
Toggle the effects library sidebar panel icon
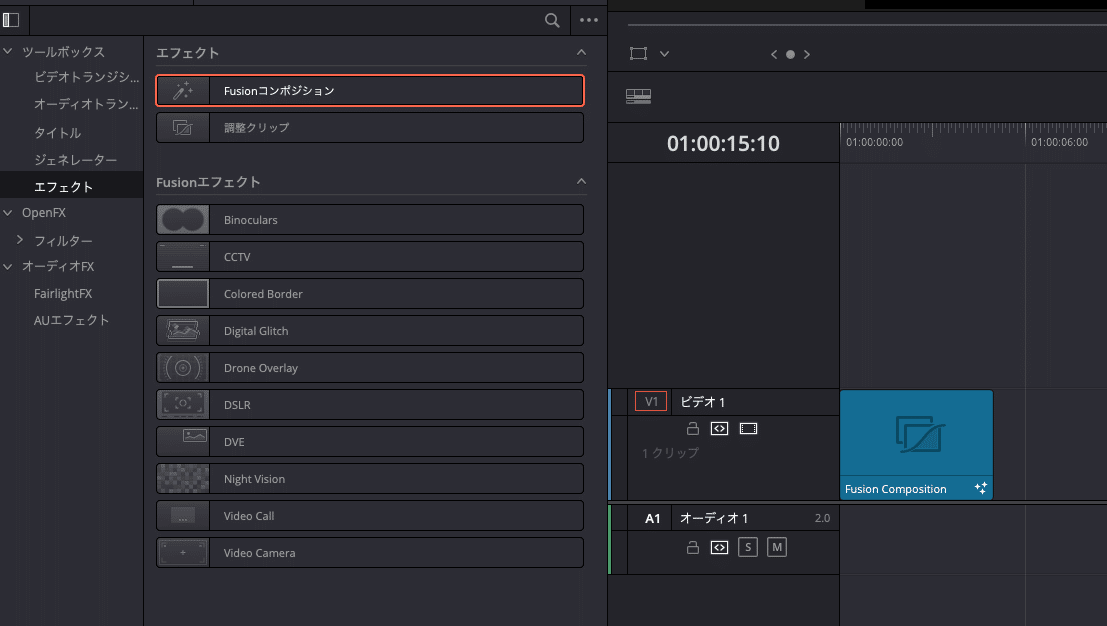tap(11, 20)
